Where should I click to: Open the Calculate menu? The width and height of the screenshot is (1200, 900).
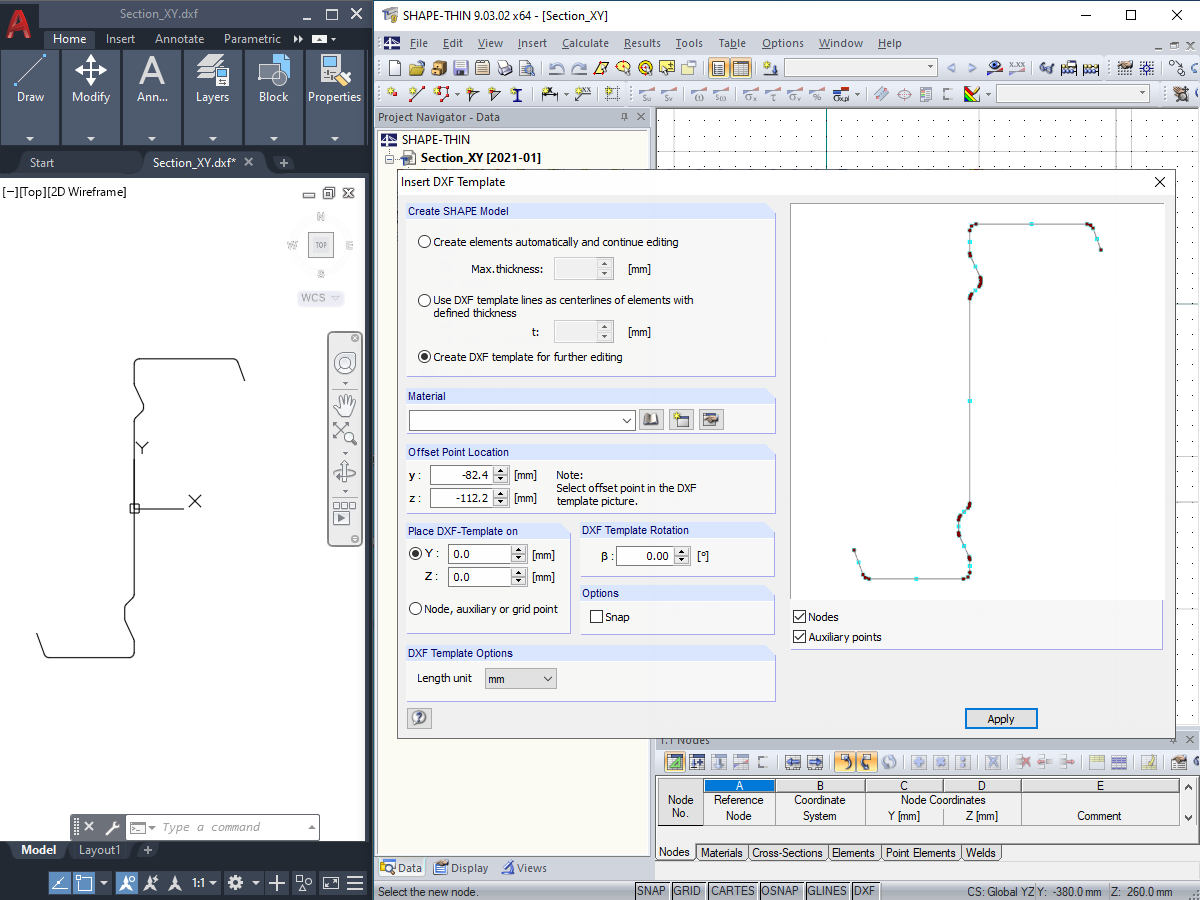point(585,43)
